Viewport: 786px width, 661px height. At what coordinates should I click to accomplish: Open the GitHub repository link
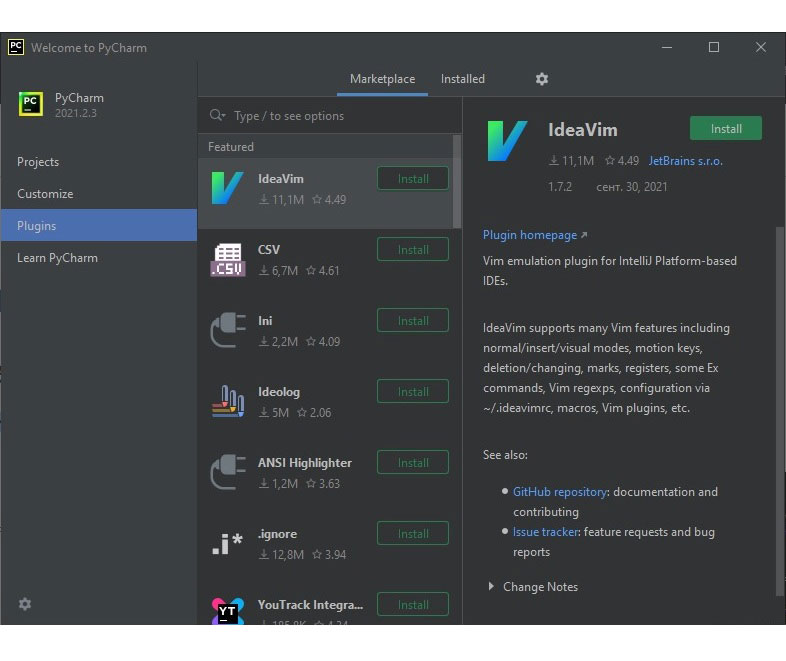pyautogui.click(x=559, y=492)
